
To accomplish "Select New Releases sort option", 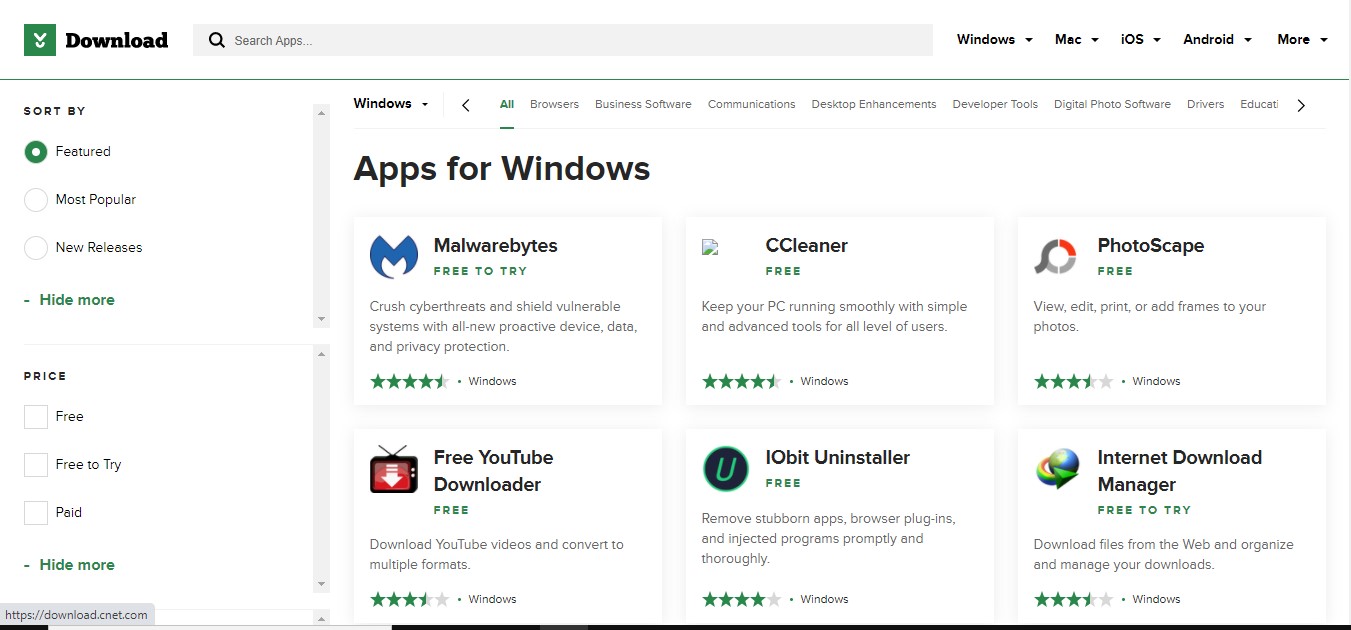I will point(36,248).
